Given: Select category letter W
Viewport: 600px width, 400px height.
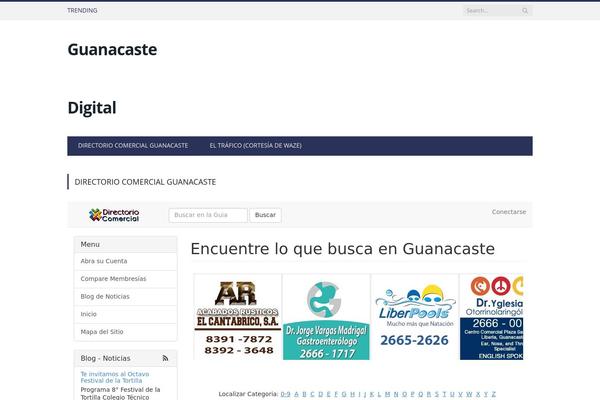Looking at the screenshot, I should pos(469,394).
